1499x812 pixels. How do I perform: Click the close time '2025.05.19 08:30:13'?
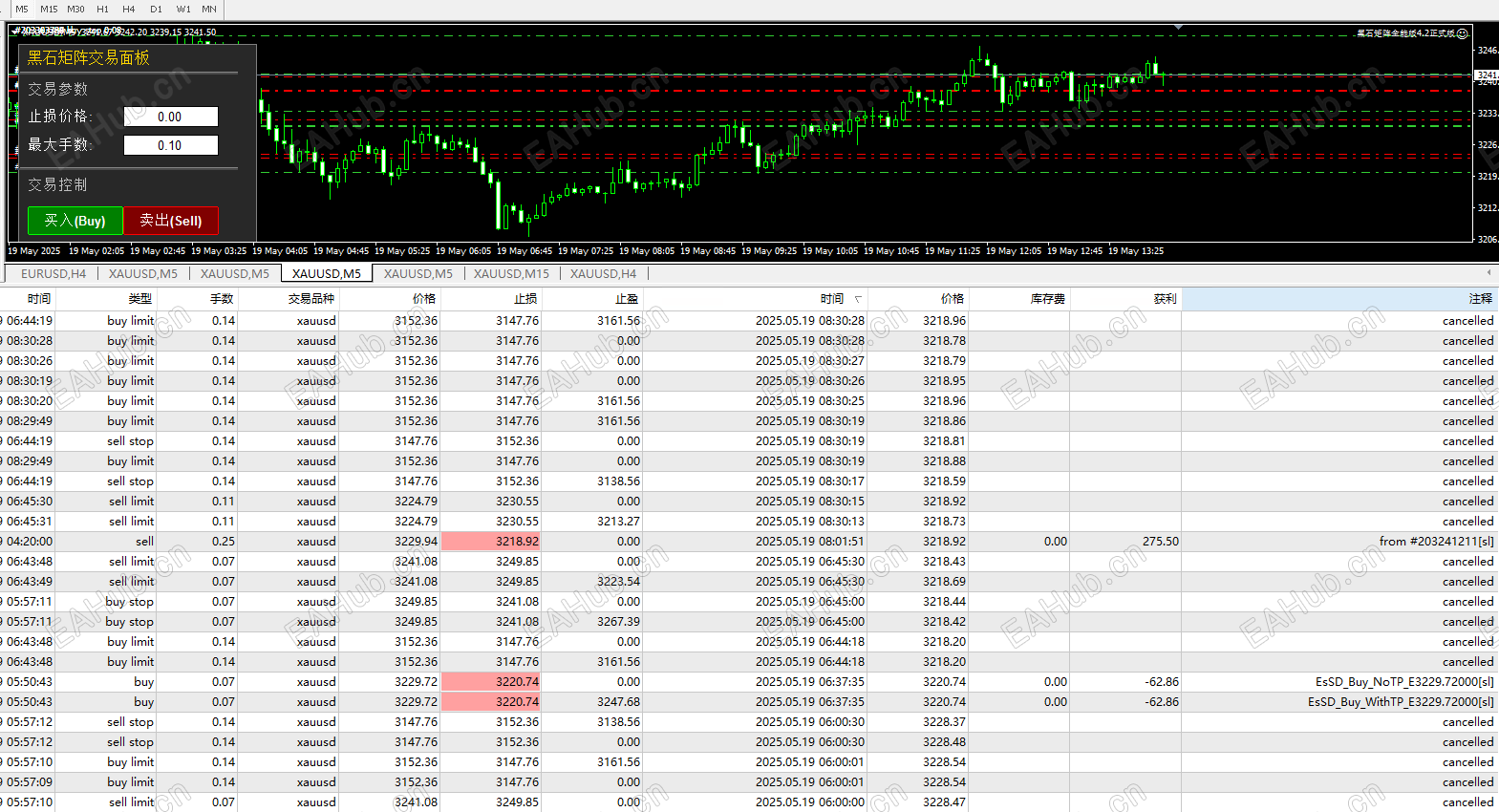(810, 522)
